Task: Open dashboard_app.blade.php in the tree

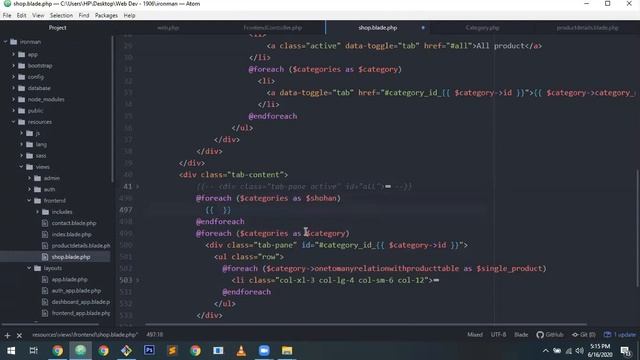Action: tap(80, 302)
